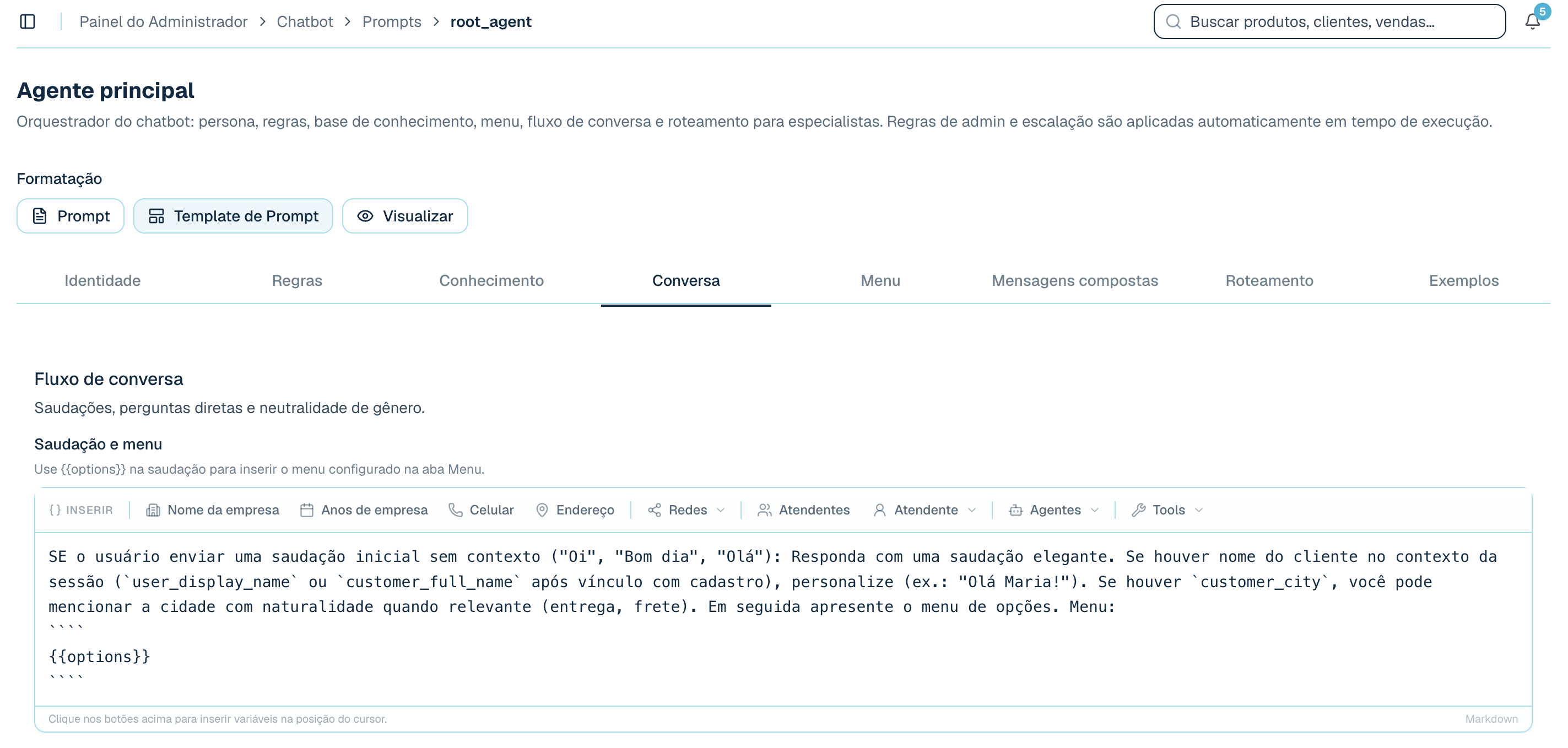1568x748 pixels.
Task: Expand the Atendente dropdown chevron
Action: point(971,510)
